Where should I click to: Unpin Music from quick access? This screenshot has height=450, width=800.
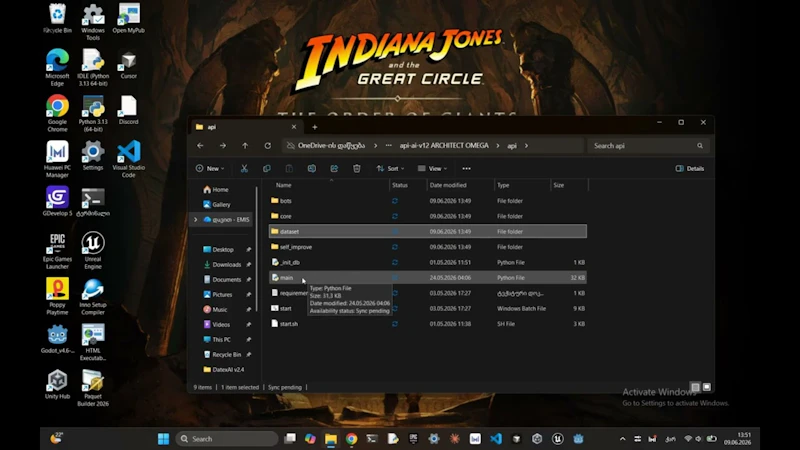249,309
